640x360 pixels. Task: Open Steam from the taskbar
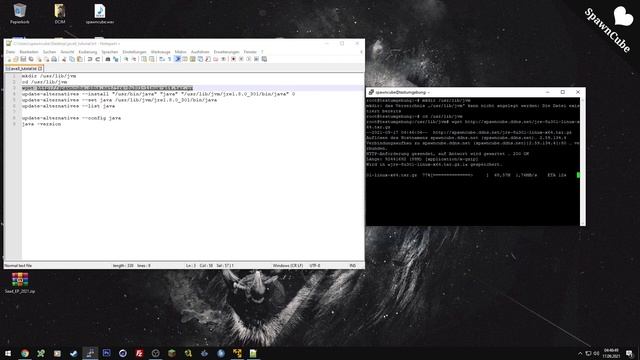point(73,353)
